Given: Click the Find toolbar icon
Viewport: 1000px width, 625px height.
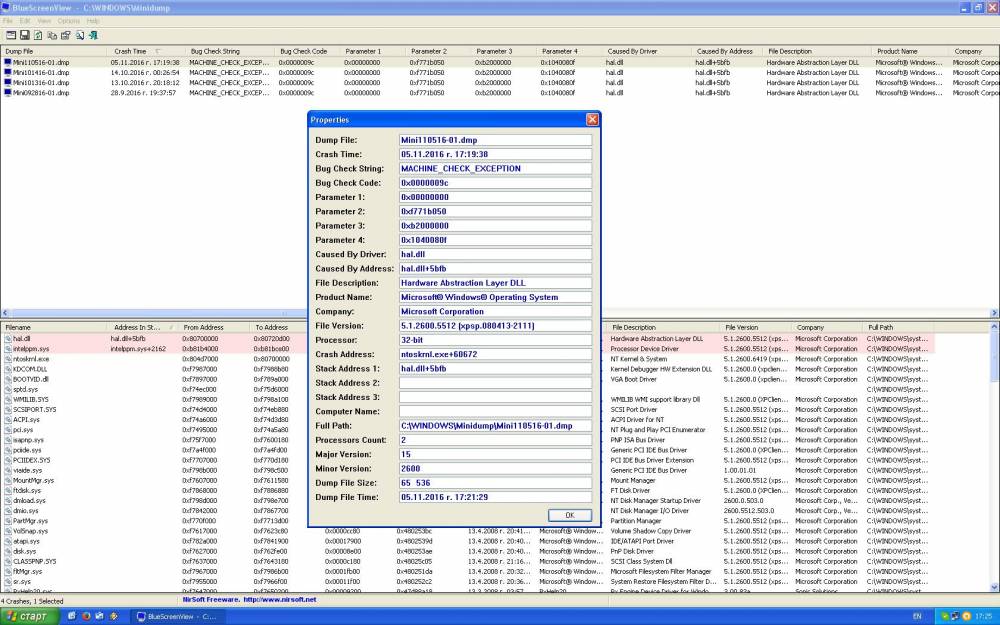Looking at the screenshot, I should coord(80,36).
